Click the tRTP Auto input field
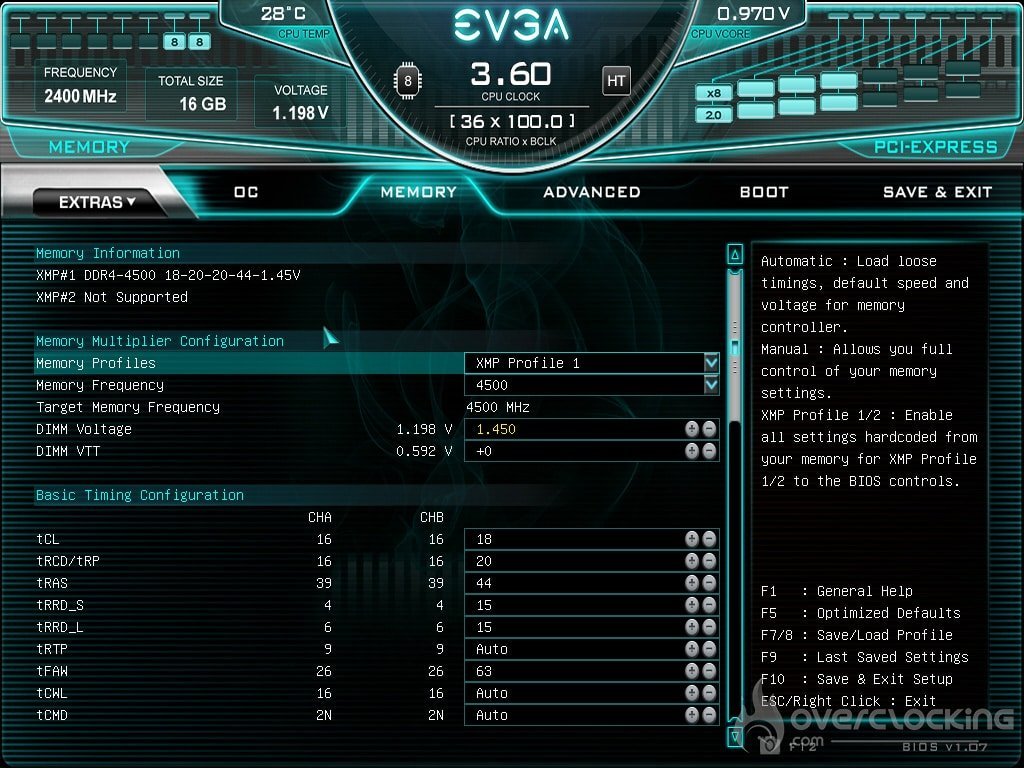 coord(592,649)
